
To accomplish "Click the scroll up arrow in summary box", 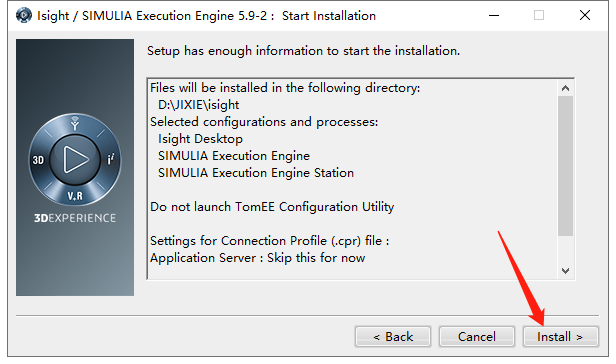I will 565,88.
